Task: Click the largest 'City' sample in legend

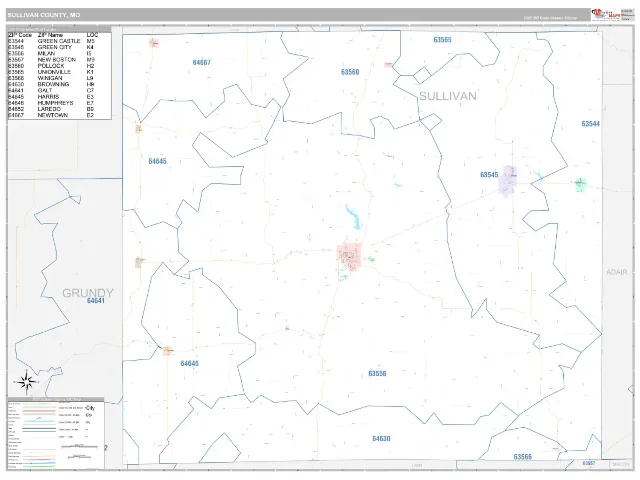Action: (90, 408)
